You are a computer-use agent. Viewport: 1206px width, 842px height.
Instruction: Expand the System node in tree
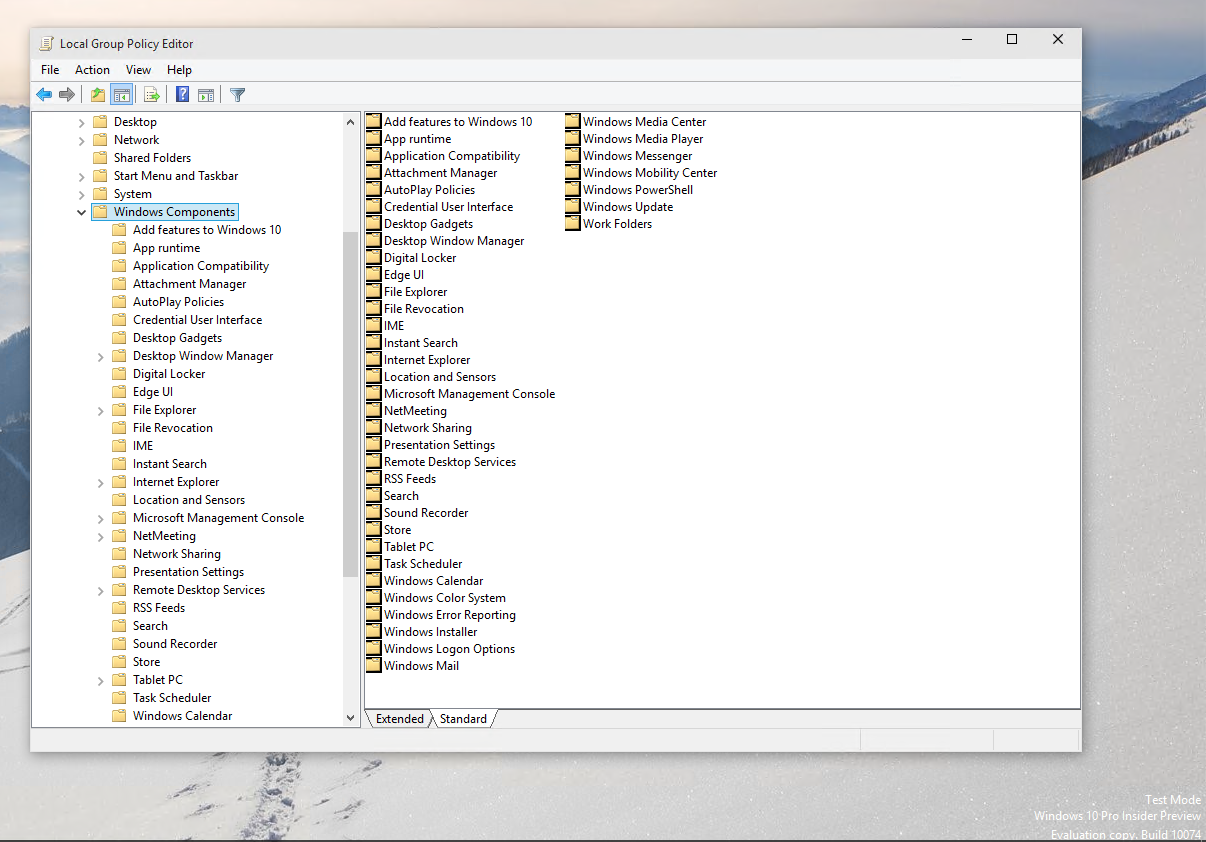[82, 194]
